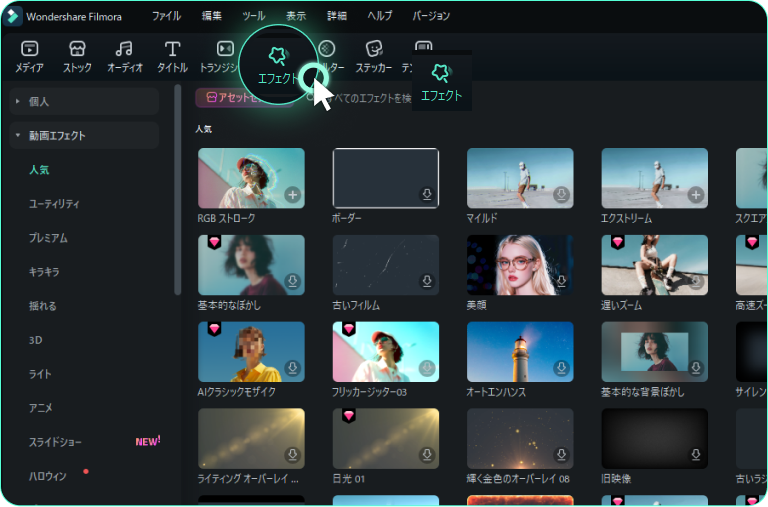Open the ファイル menu
Viewport: 768px width, 507px height.
[166, 16]
